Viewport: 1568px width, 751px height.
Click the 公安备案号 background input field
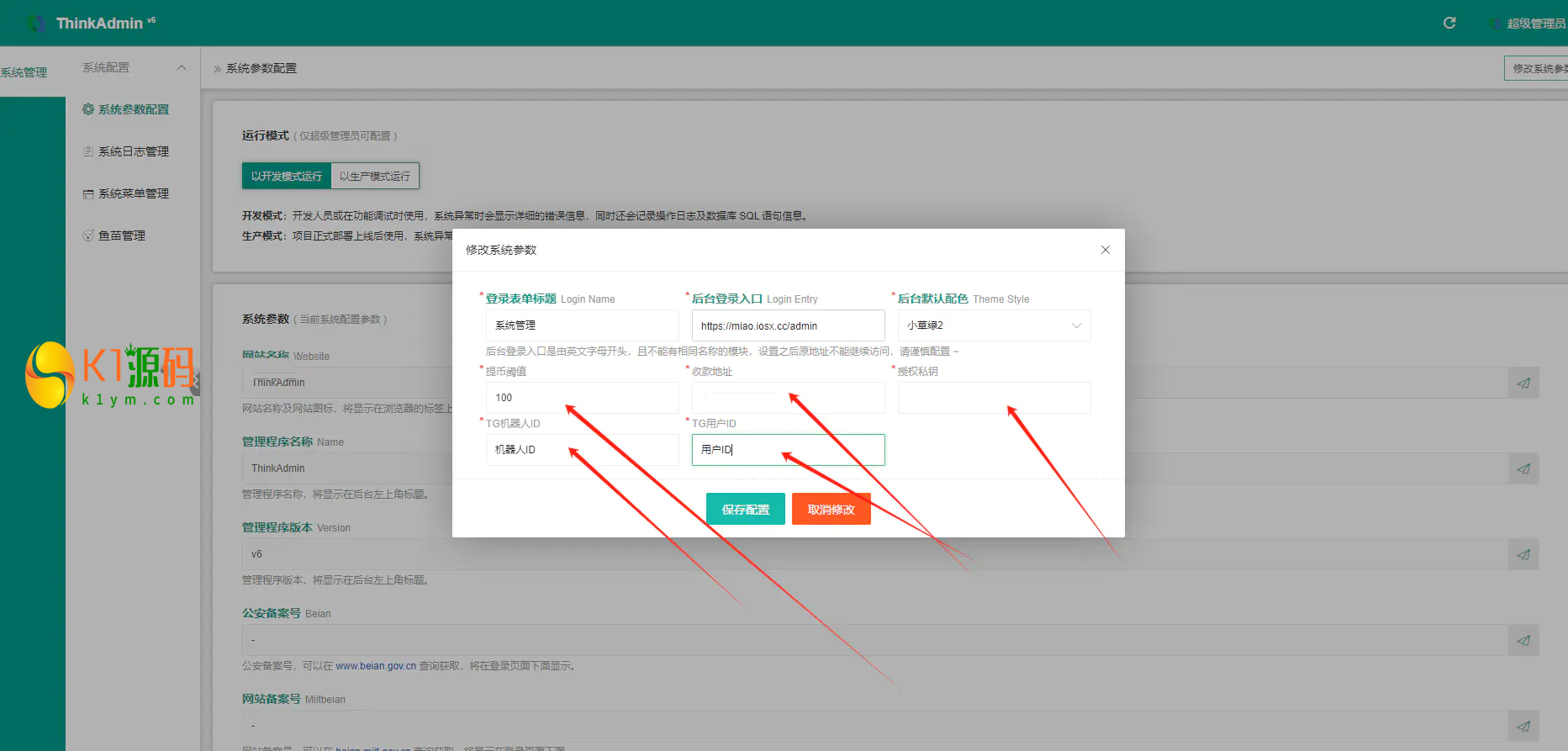click(x=875, y=640)
